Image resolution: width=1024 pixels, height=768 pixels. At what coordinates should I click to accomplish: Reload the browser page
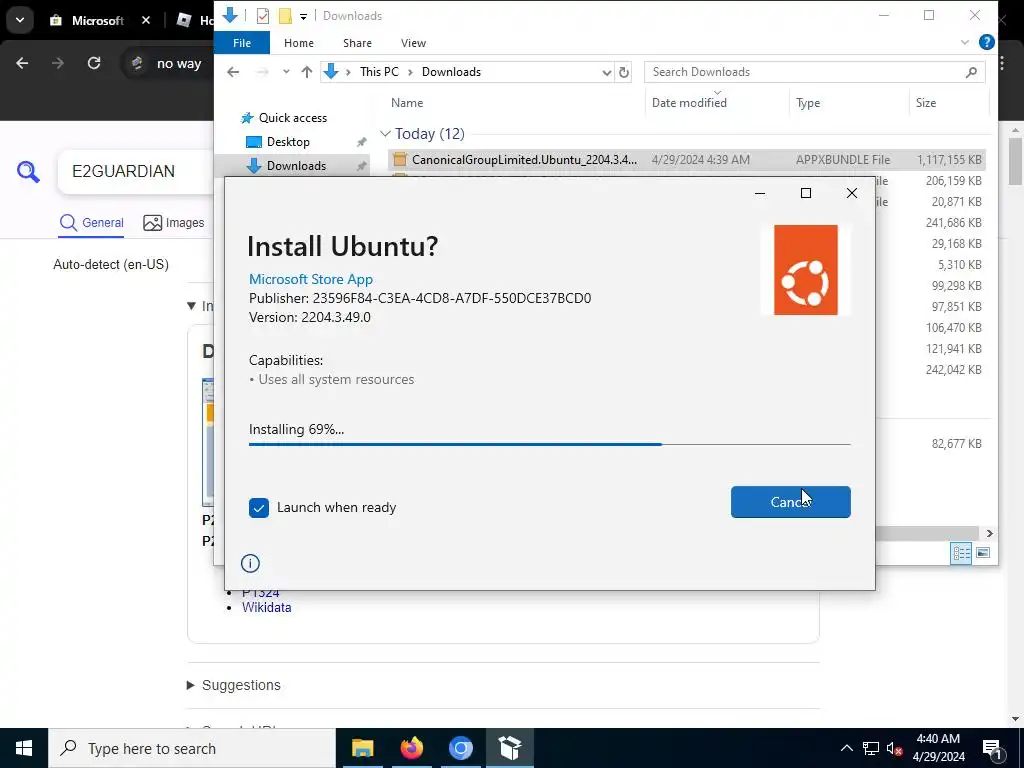(x=94, y=63)
